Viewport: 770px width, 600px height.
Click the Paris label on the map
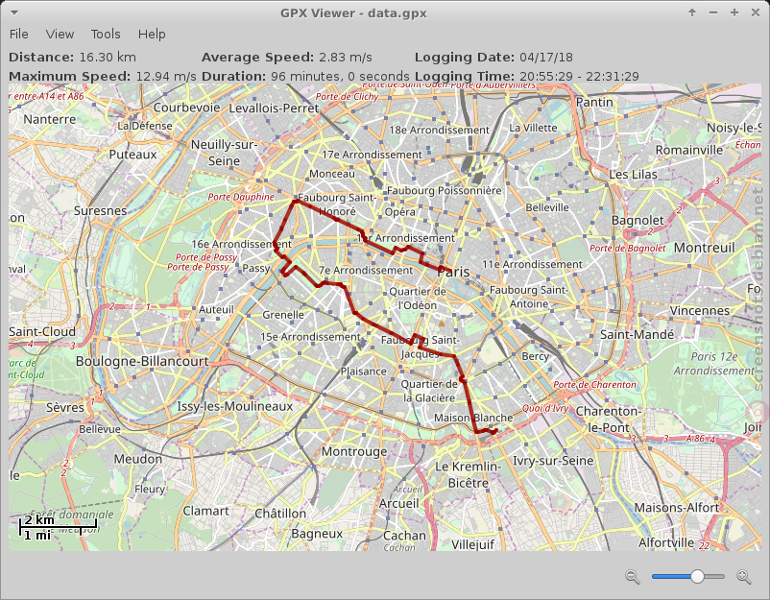453,272
